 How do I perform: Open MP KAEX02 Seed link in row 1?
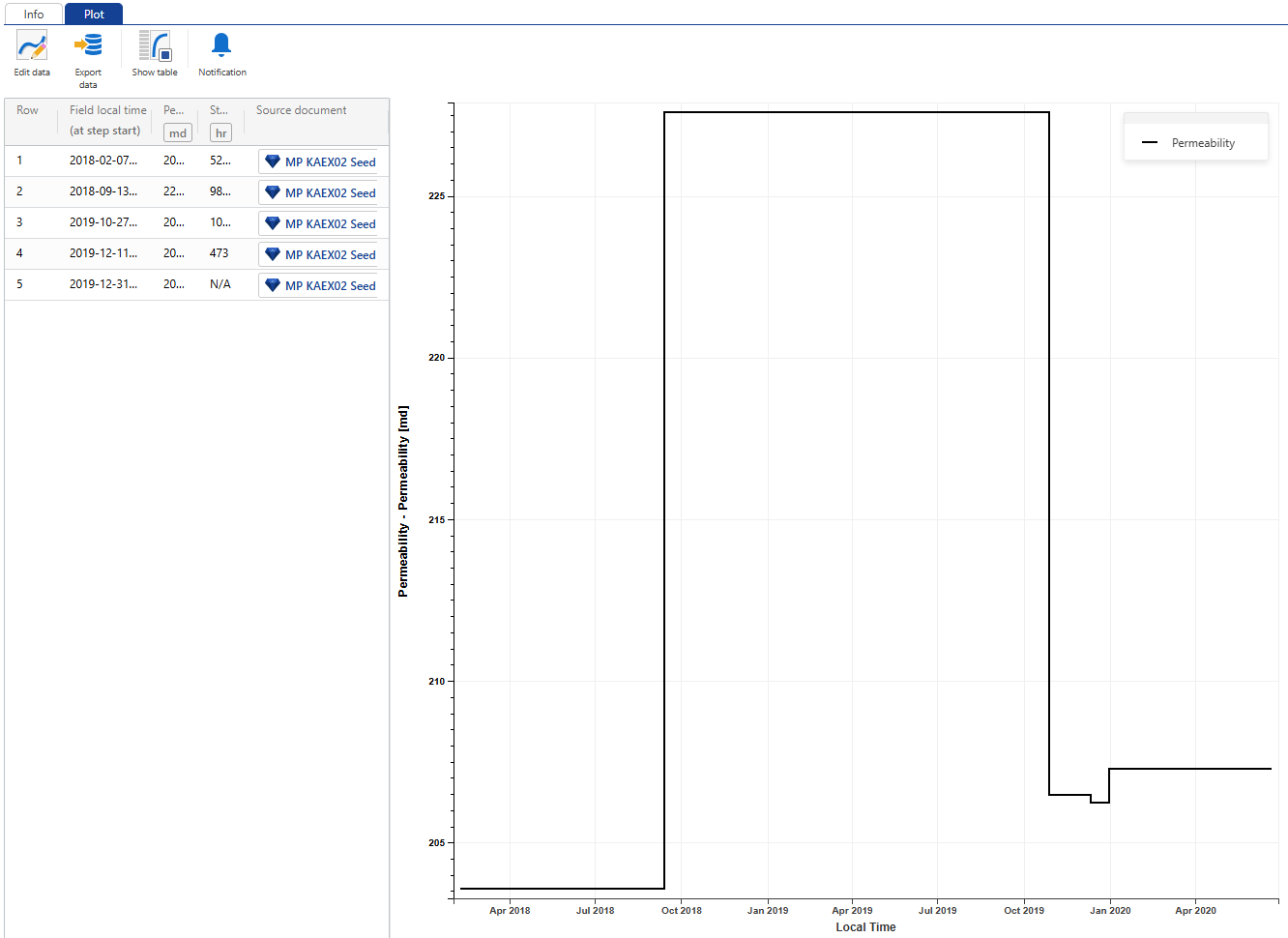[330, 162]
